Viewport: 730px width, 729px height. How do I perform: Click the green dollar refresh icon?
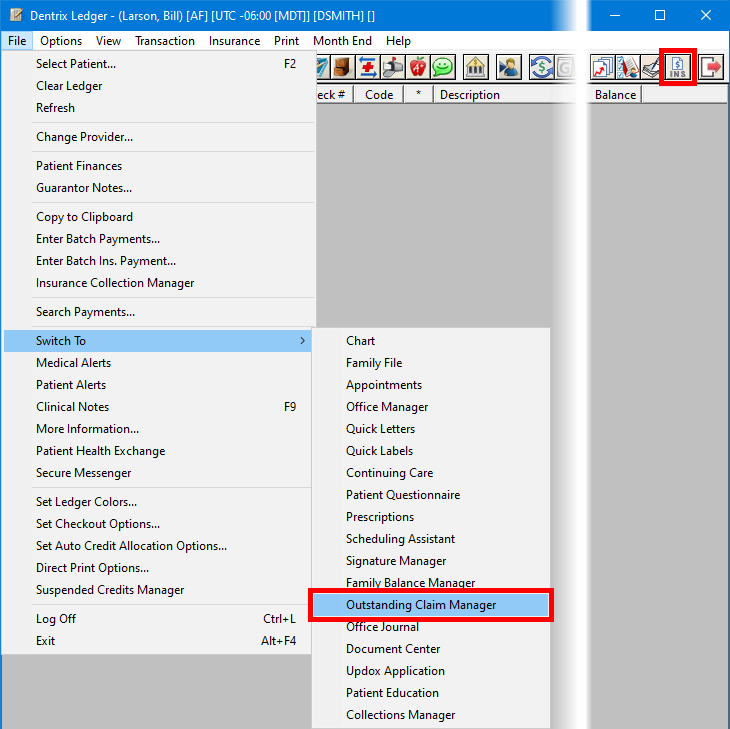(x=541, y=68)
